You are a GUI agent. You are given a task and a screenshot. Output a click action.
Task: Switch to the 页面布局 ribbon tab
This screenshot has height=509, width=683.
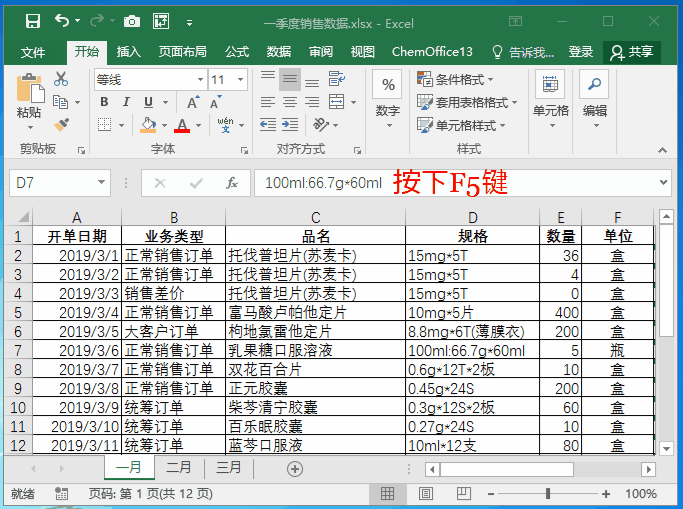[183, 52]
